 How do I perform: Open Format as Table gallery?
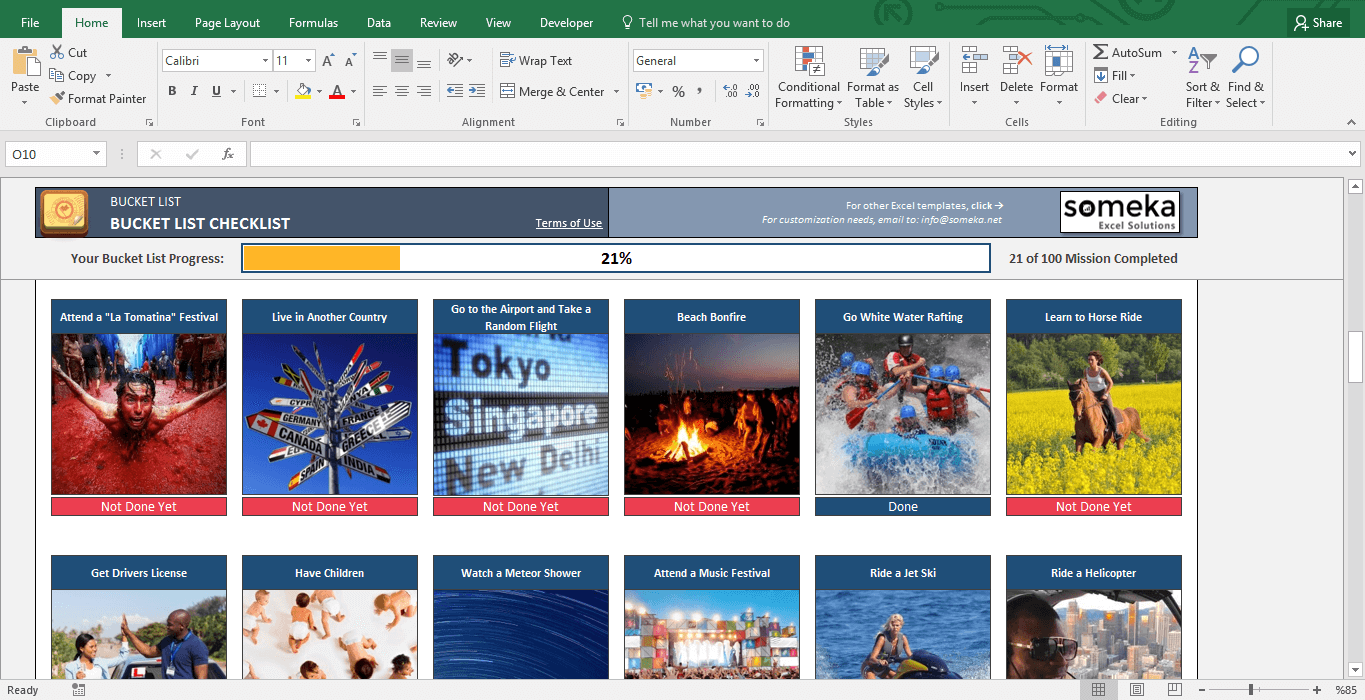pos(872,78)
